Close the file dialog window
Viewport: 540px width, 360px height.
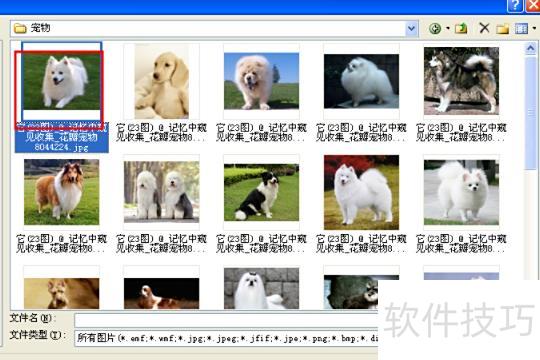[x=533, y=6]
